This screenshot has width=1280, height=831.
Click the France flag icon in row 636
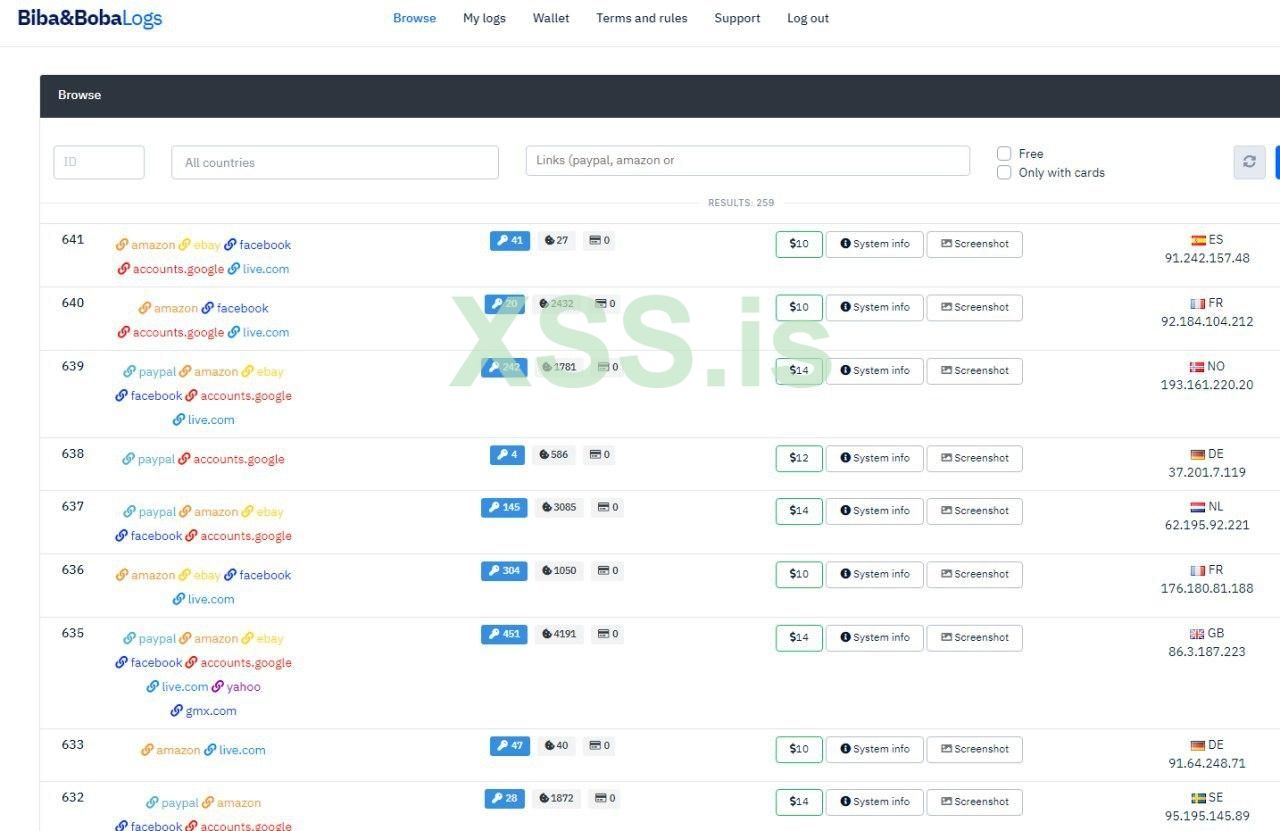tap(1198, 570)
